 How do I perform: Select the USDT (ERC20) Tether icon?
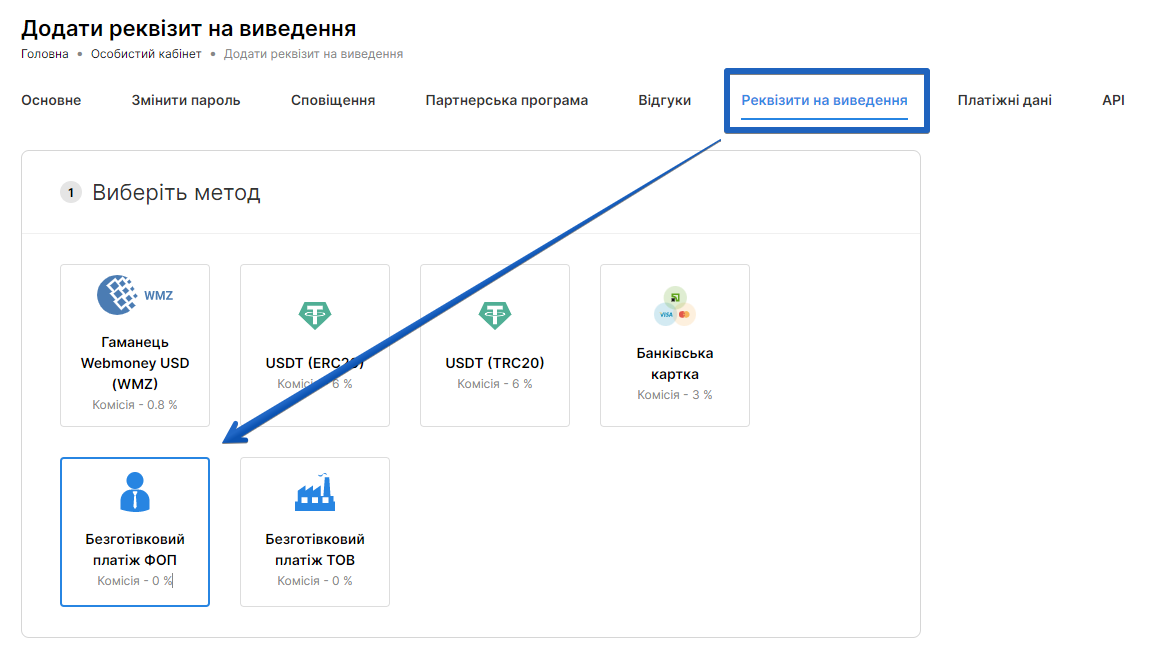tap(315, 316)
